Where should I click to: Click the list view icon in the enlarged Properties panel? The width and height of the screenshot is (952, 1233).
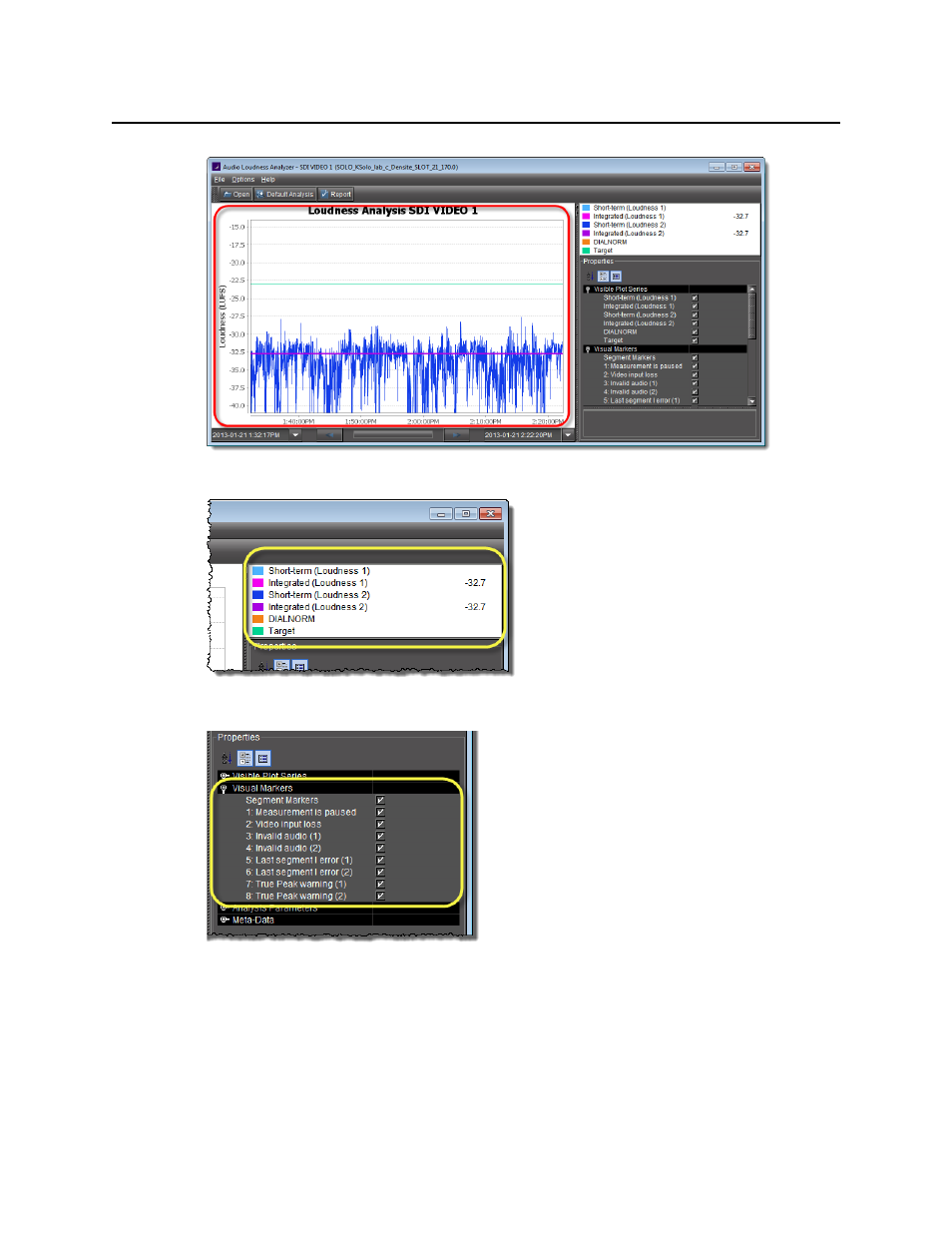263,758
